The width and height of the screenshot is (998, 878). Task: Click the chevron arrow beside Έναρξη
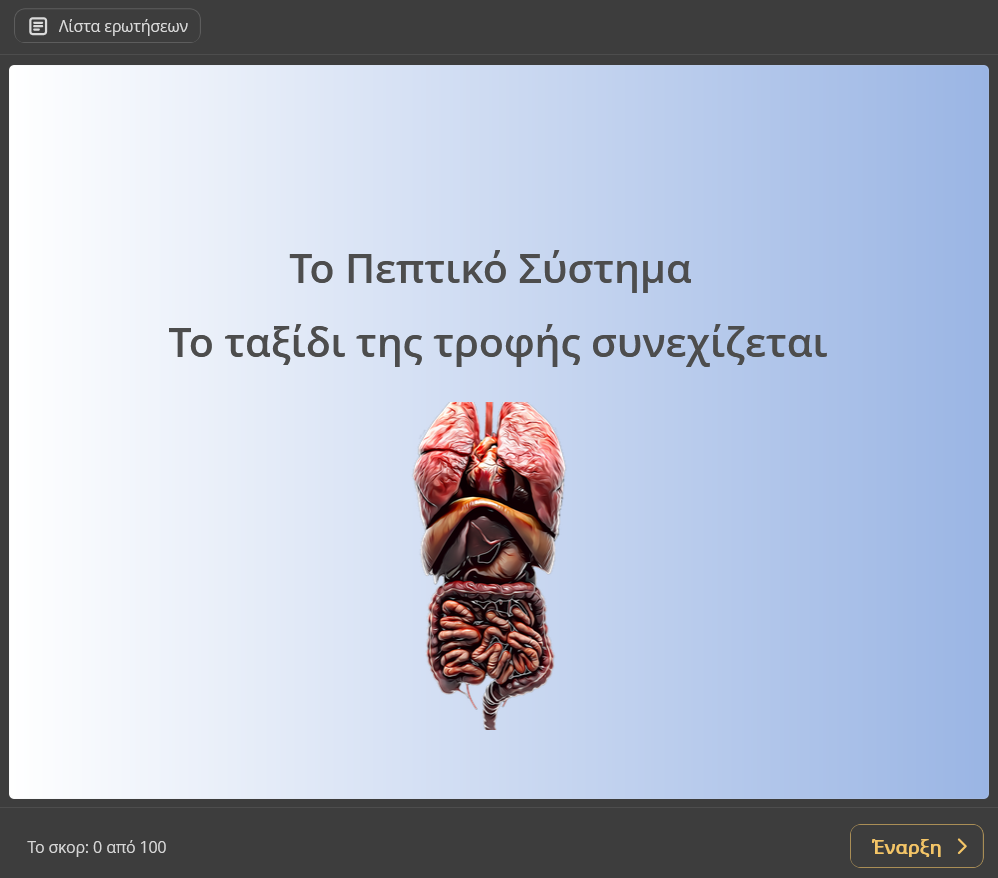click(x=962, y=847)
